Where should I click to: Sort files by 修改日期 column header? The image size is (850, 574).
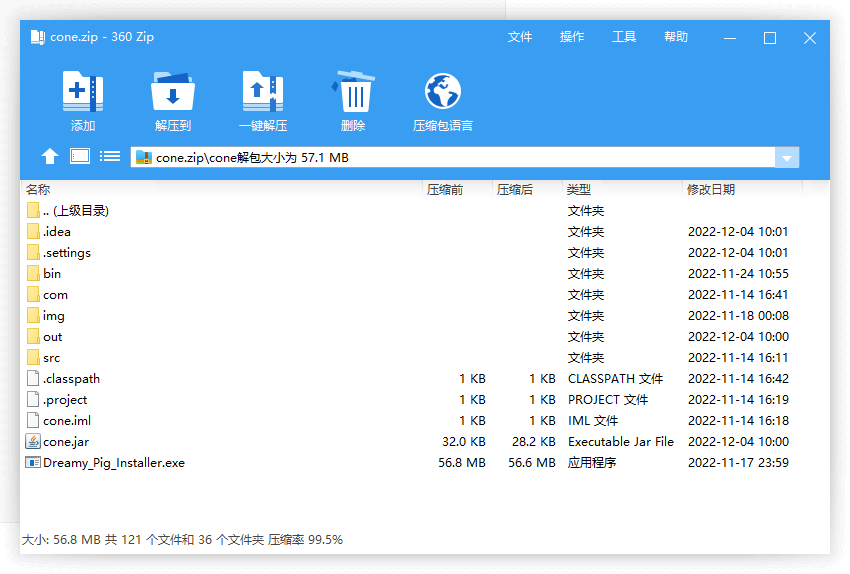point(710,190)
